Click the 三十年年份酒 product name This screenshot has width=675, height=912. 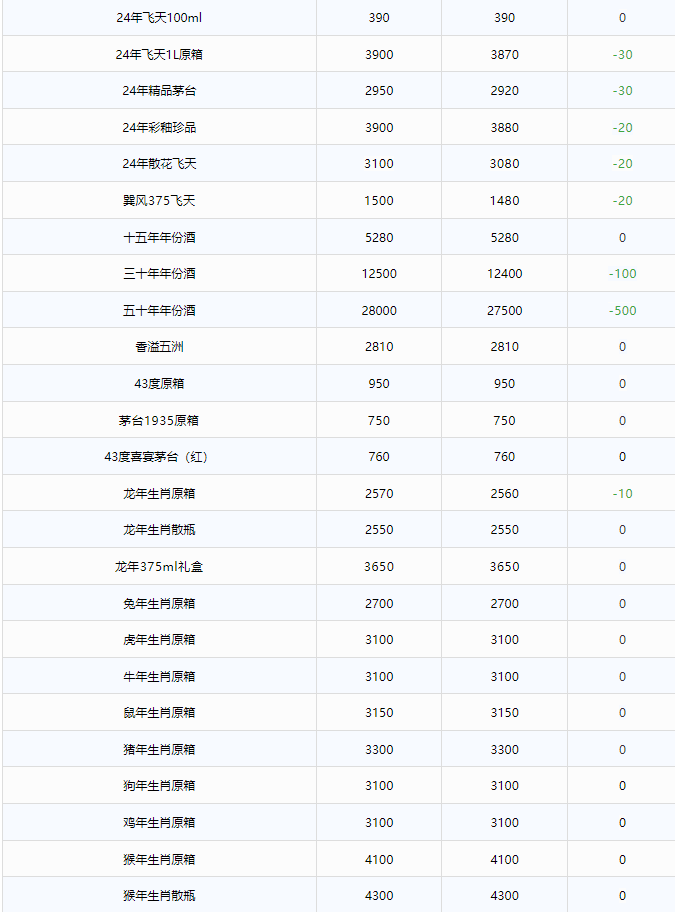pyautogui.click(x=159, y=273)
